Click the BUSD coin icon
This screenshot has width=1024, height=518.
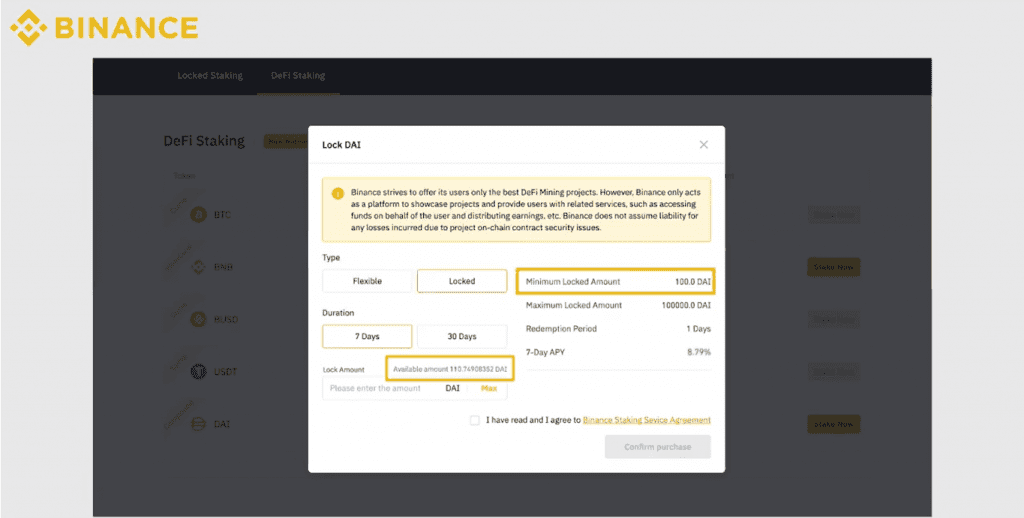coord(198,319)
